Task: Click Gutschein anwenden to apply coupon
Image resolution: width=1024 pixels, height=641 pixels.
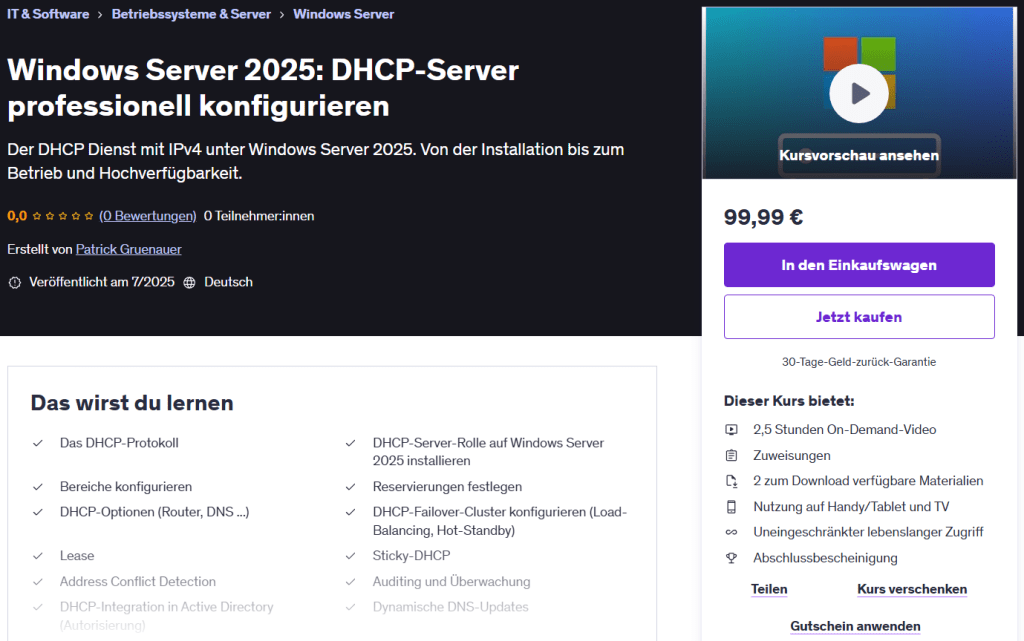Action: (855, 627)
